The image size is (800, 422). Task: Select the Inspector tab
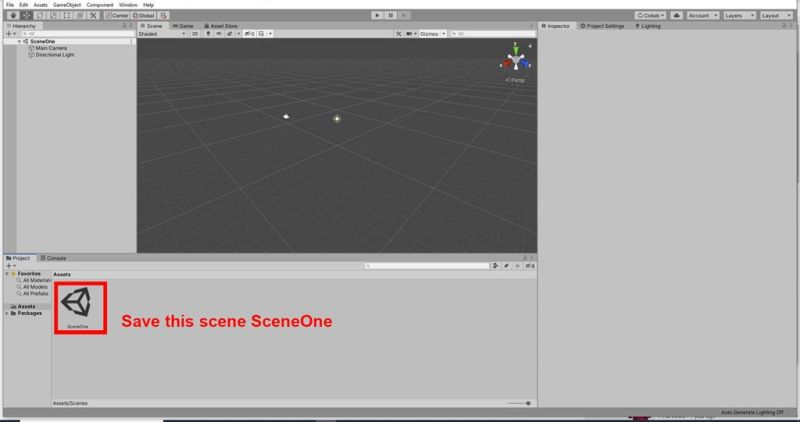(556, 26)
